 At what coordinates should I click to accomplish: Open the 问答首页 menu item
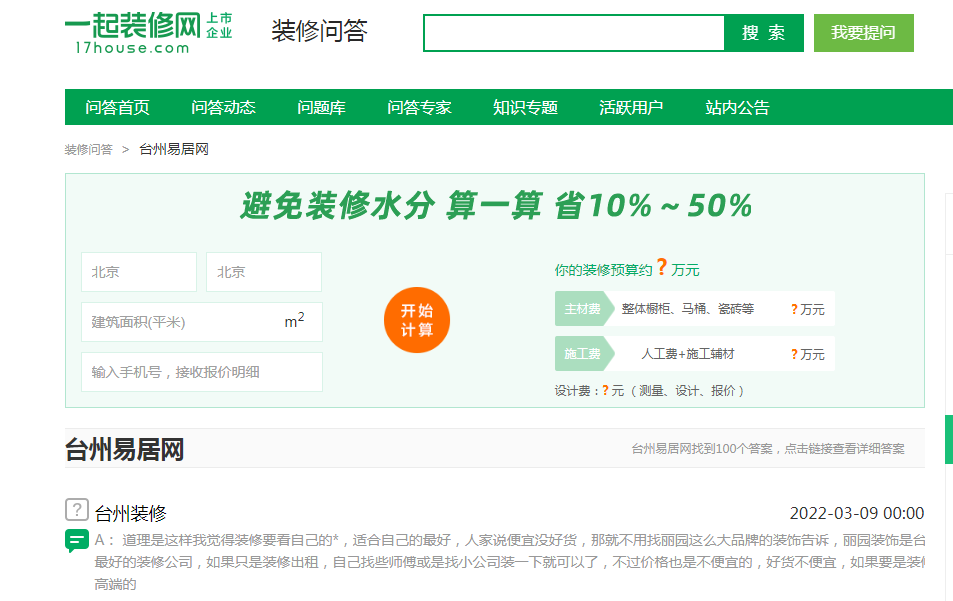117,108
